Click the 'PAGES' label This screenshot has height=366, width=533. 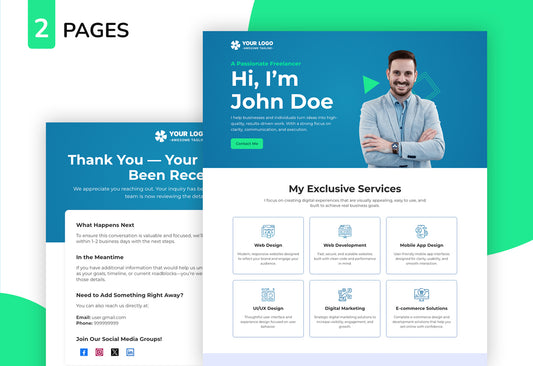point(96,30)
